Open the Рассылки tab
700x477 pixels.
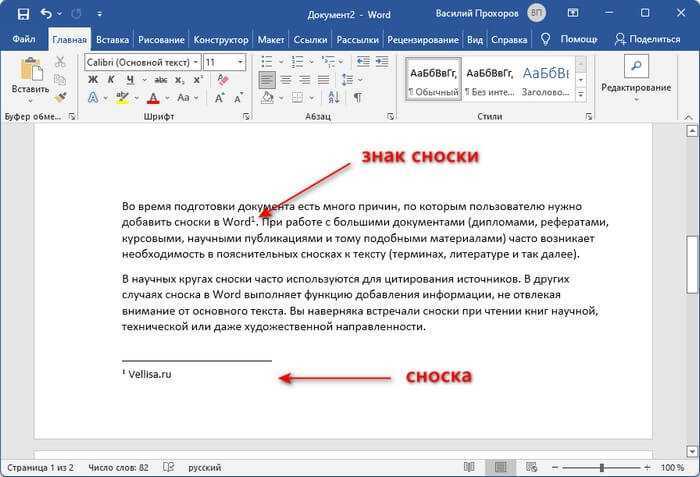[358, 40]
